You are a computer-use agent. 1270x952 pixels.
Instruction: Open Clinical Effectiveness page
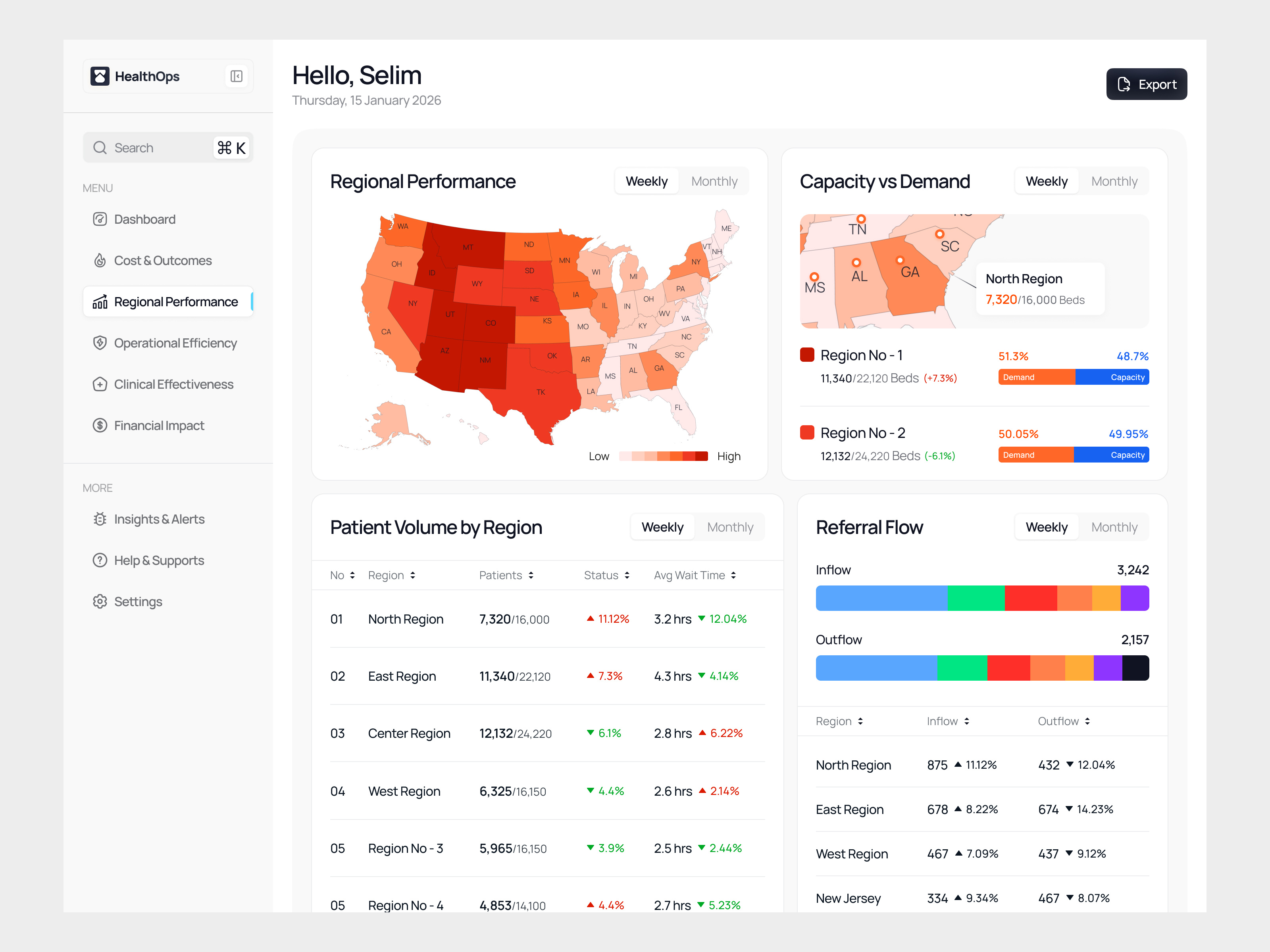(x=168, y=384)
